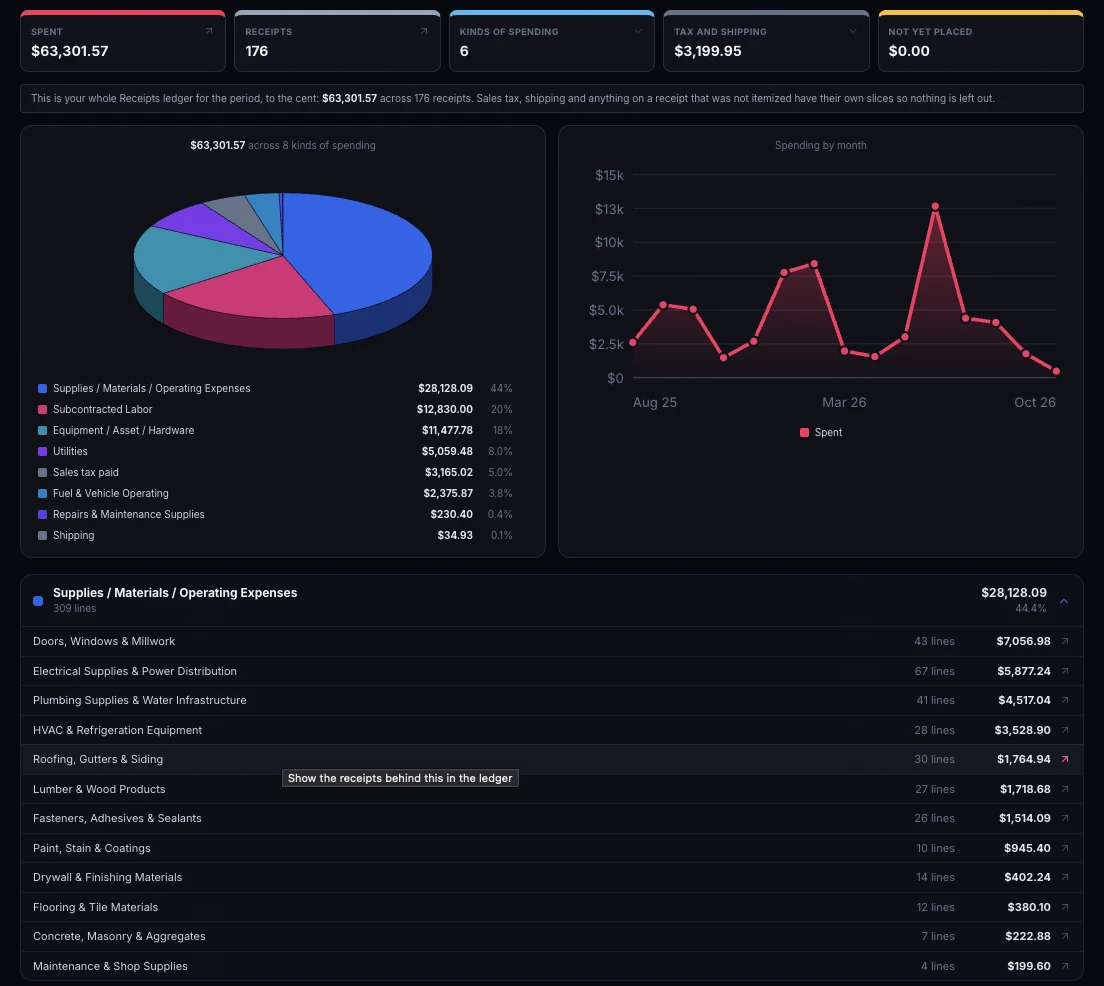Open ledger arrow for HVAC & Refrigeration Equipment
This screenshot has height=986, width=1104.
1065,730
